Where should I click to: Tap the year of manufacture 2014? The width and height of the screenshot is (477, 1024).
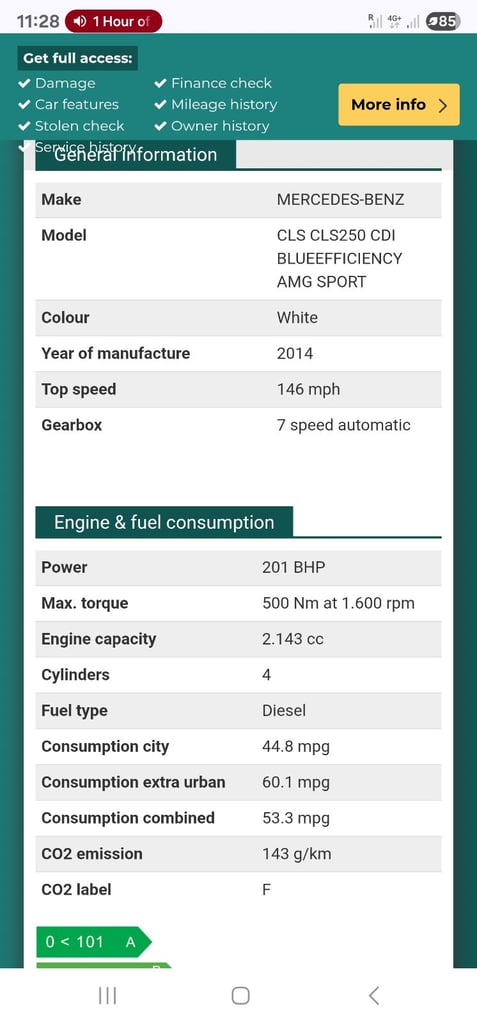point(295,353)
